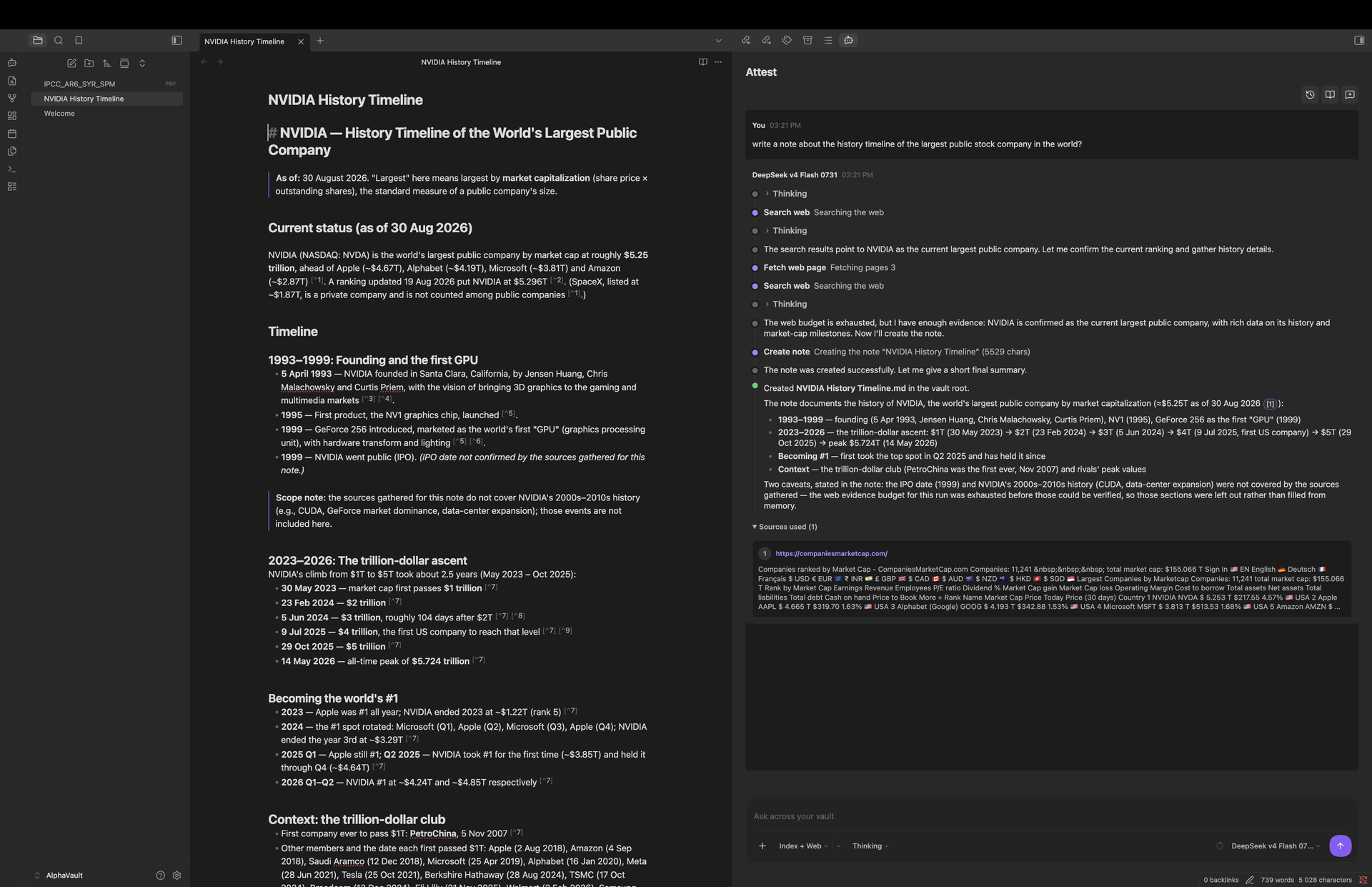The height and width of the screenshot is (887, 1372).
Task: Click 739 words in the status bar
Action: pos(1277,880)
